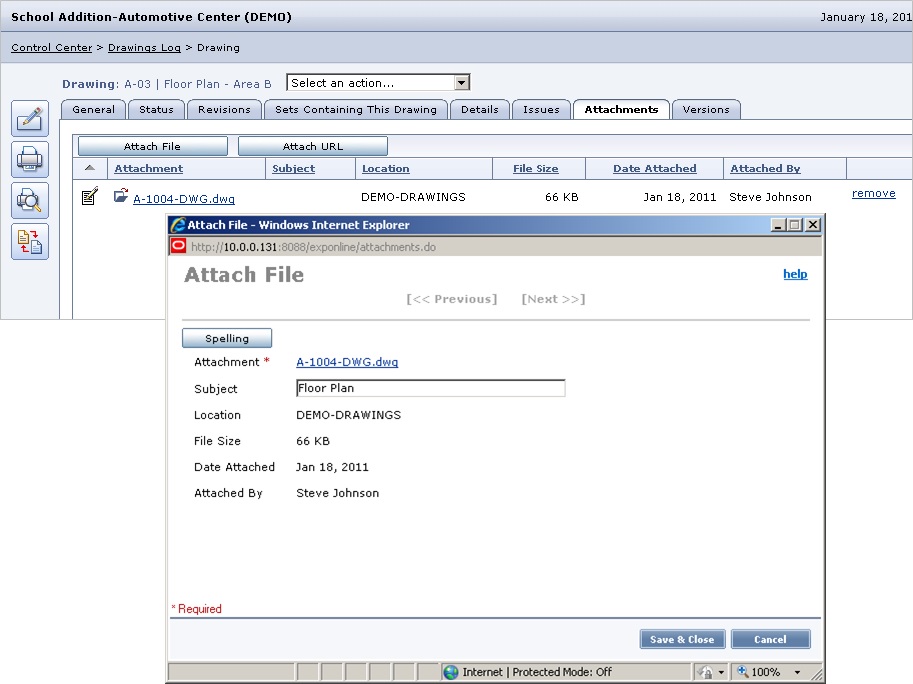Viewport: 913px width, 684px height.
Task: Click the Print icon in left sidebar
Action: pyautogui.click(x=29, y=160)
